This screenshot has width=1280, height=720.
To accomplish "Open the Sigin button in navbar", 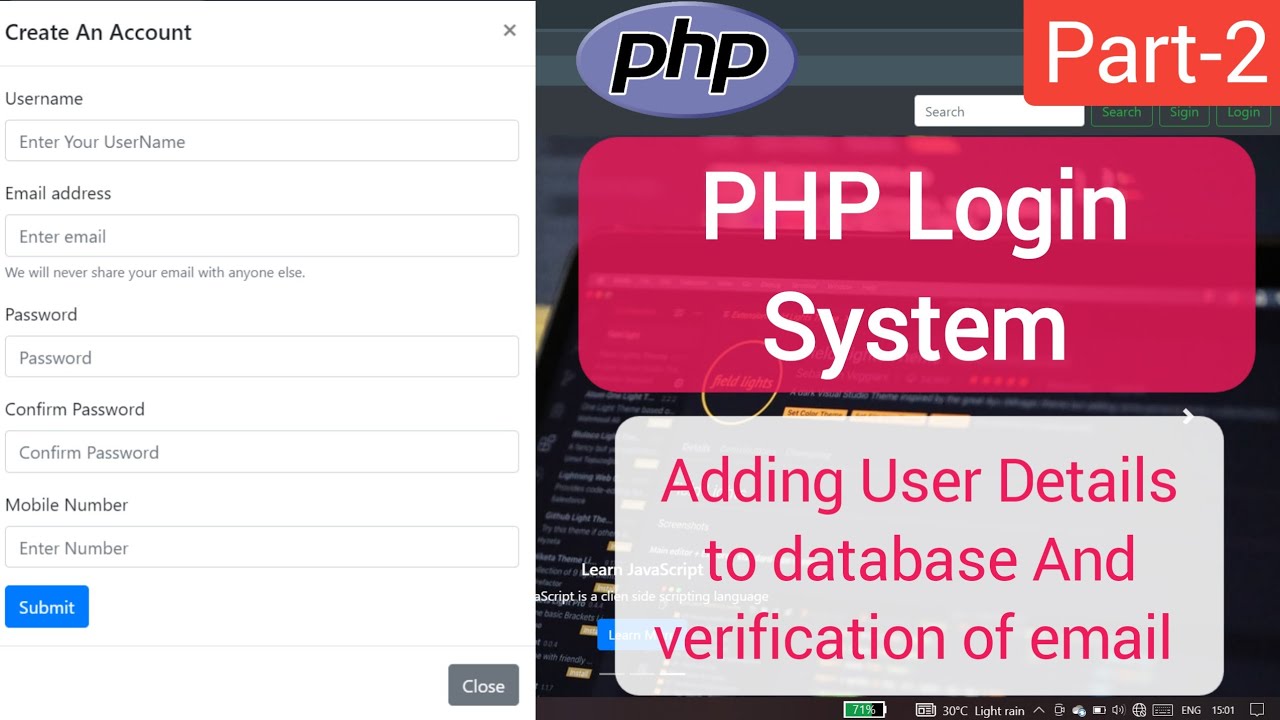I will 1184,112.
